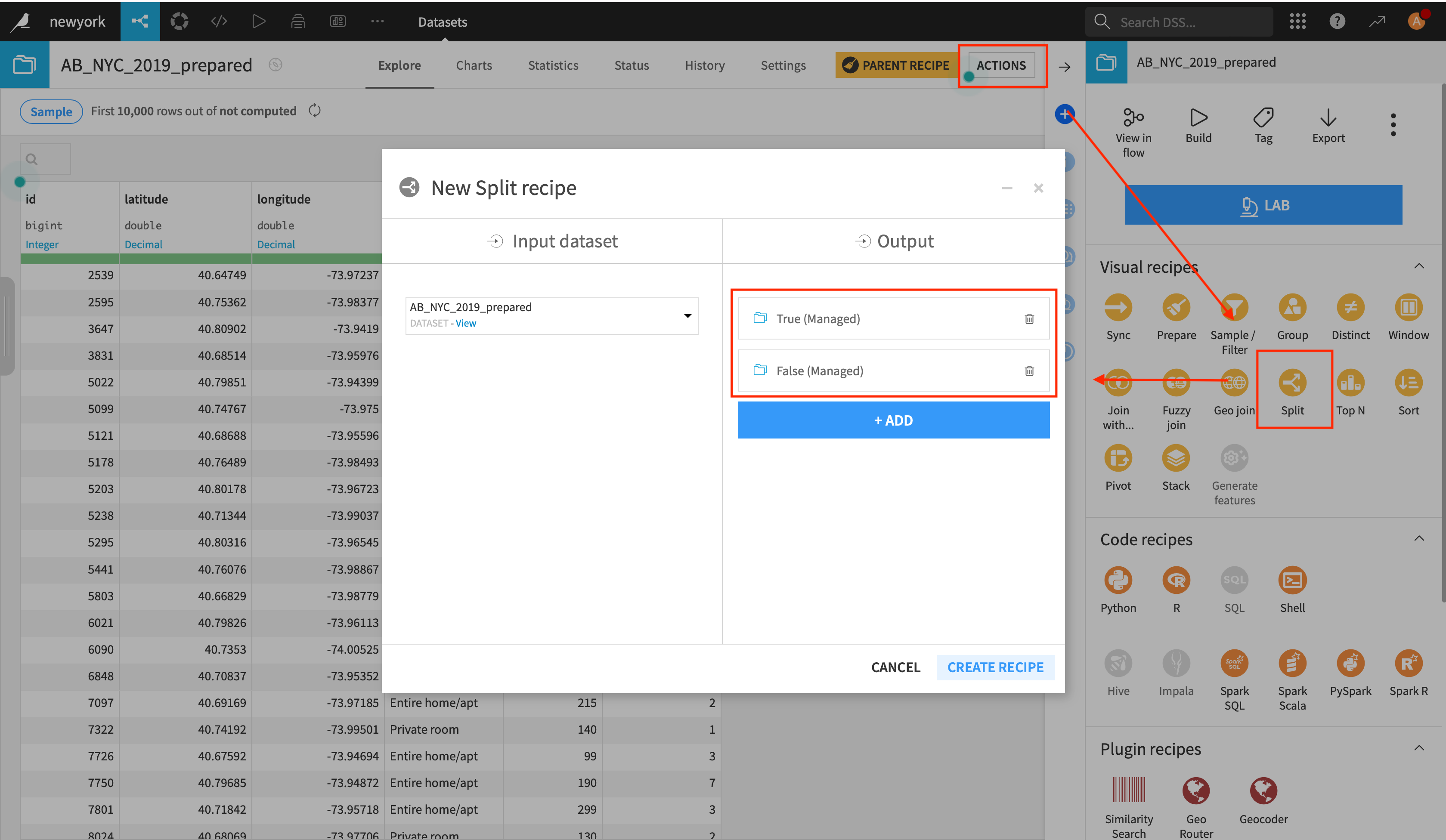Image resolution: width=1446 pixels, height=840 pixels.
Task: Click the Build action icon
Action: click(x=1198, y=118)
